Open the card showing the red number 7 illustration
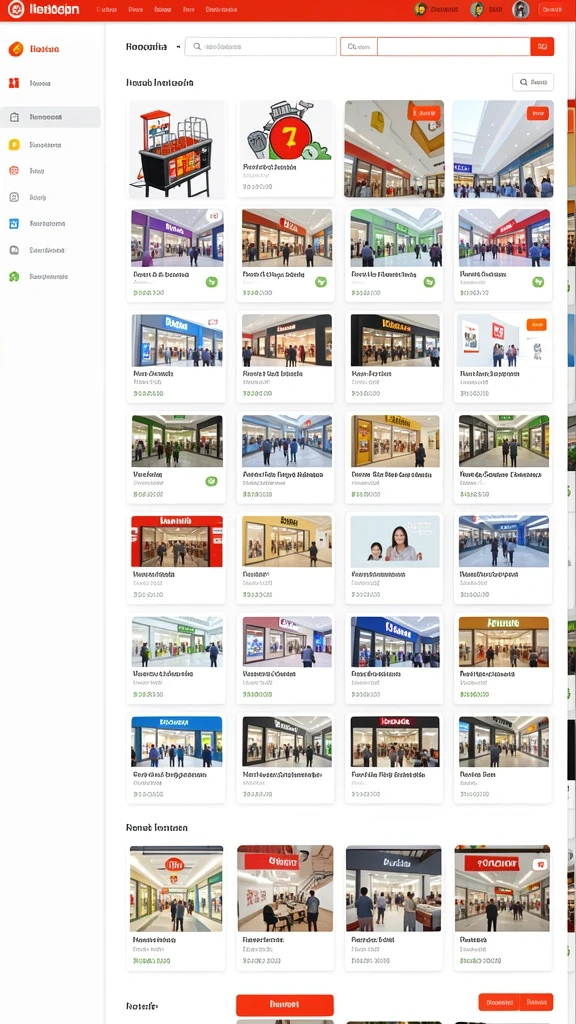 [285, 149]
